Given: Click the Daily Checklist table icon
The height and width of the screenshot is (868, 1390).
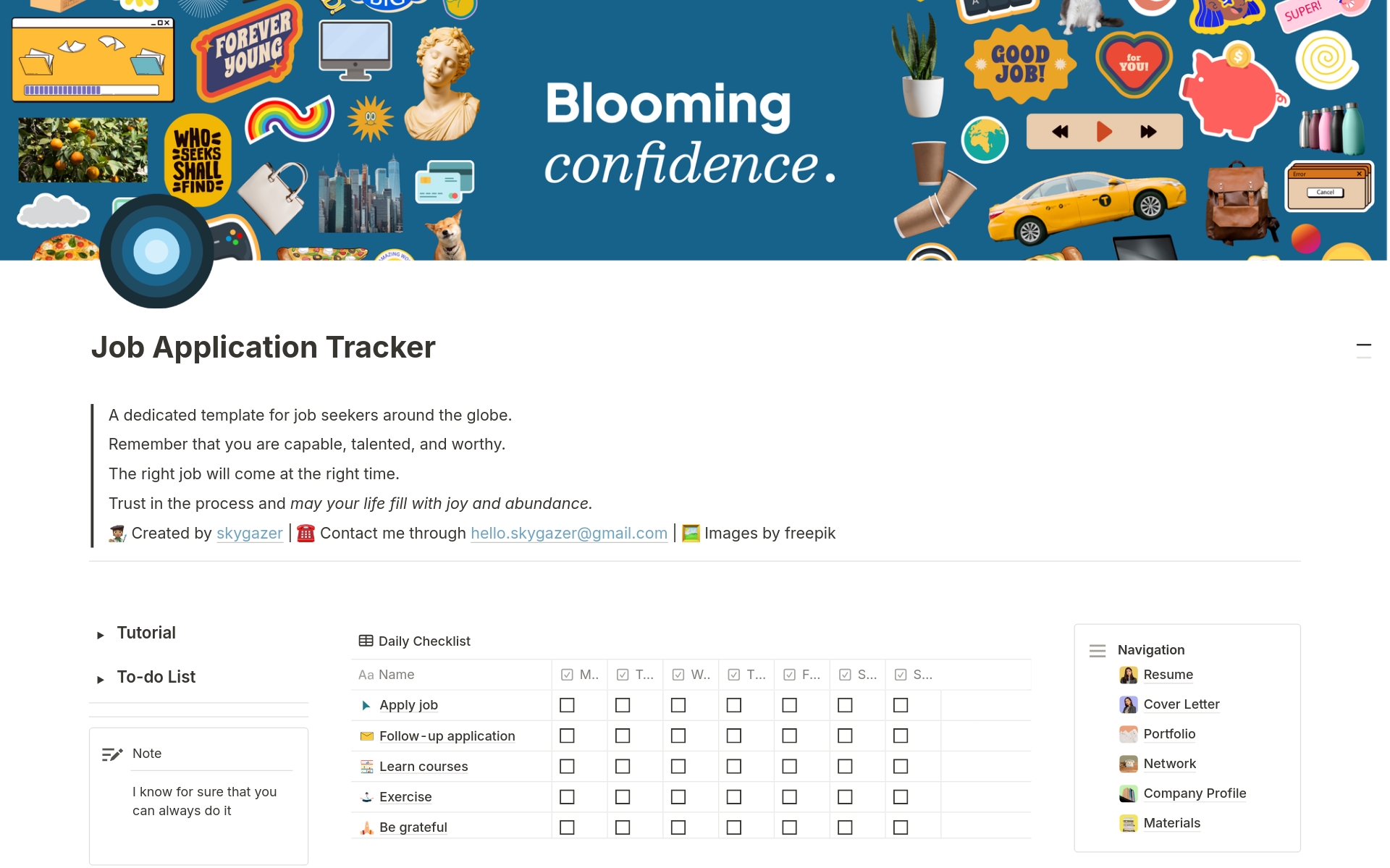Looking at the screenshot, I should (364, 640).
